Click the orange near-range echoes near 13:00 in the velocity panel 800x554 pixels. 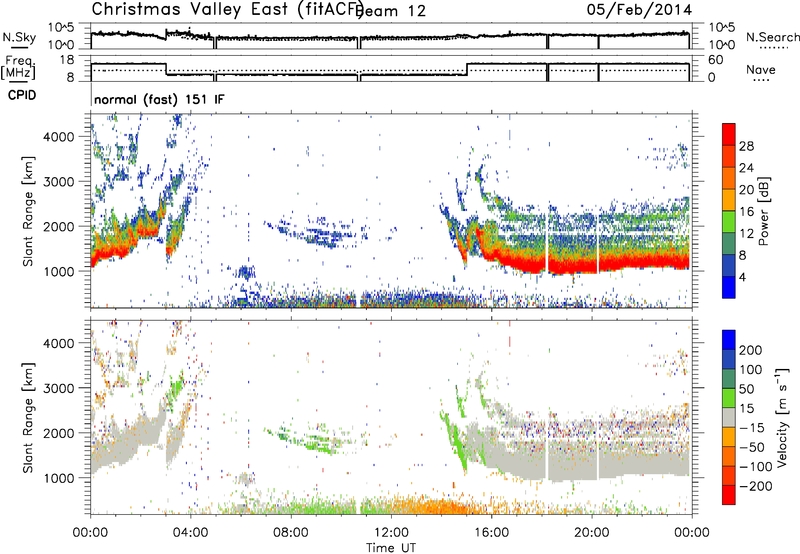pyautogui.click(x=431, y=507)
